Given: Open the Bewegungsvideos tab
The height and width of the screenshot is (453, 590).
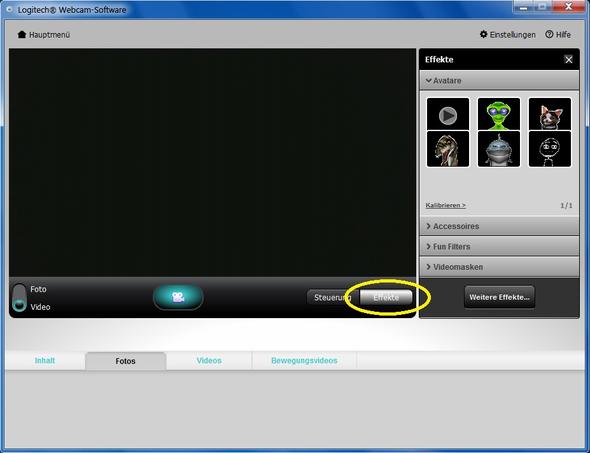Looking at the screenshot, I should click(304, 360).
